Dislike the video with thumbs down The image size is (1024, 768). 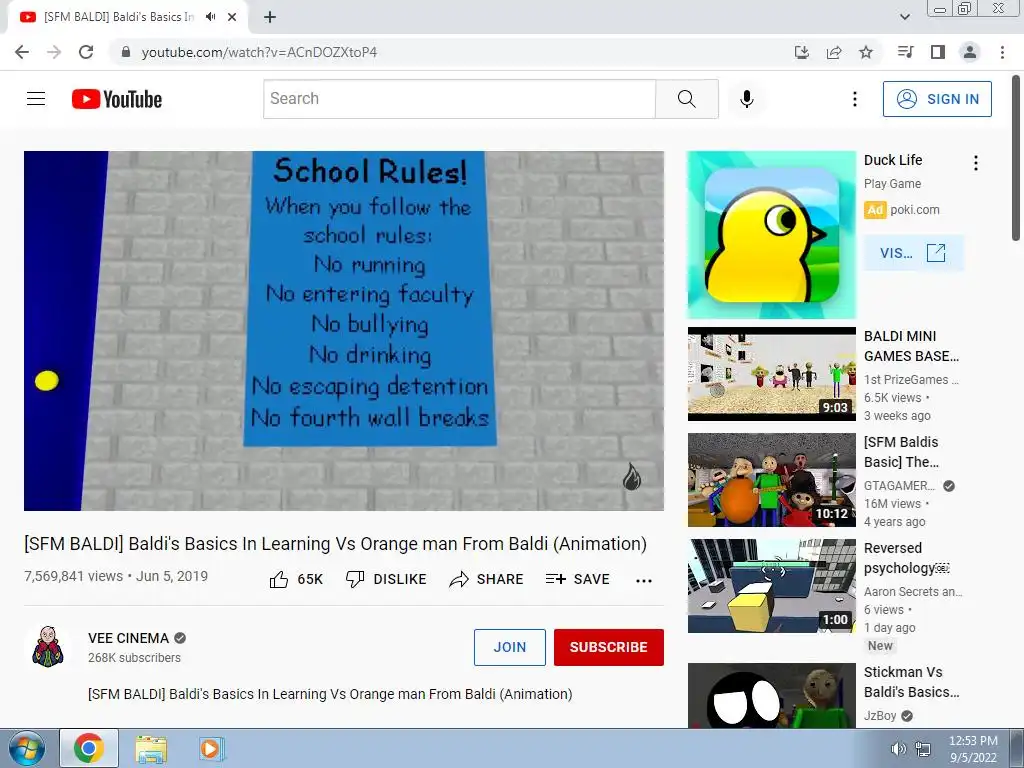pos(385,579)
